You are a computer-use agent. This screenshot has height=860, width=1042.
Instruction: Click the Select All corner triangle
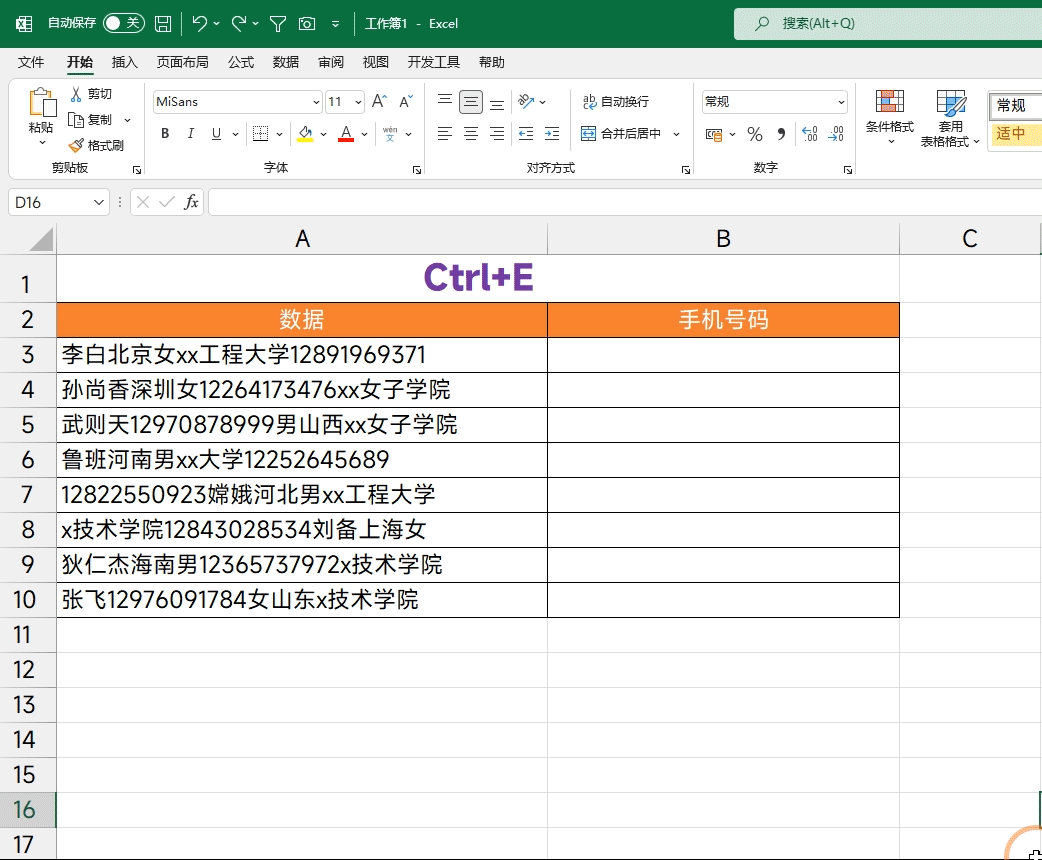click(41, 239)
